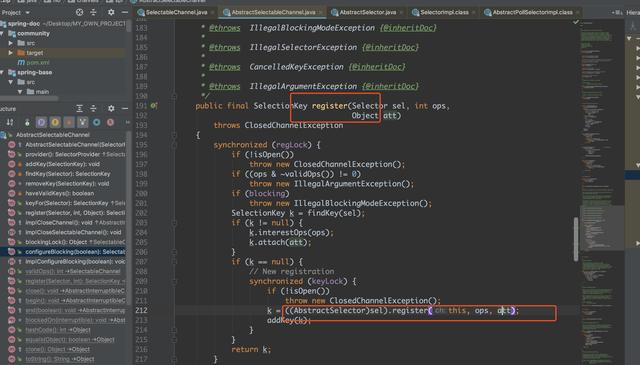The height and width of the screenshot is (365, 640).
Task: Toggle show inherited members filter icon
Action: (x=83, y=122)
